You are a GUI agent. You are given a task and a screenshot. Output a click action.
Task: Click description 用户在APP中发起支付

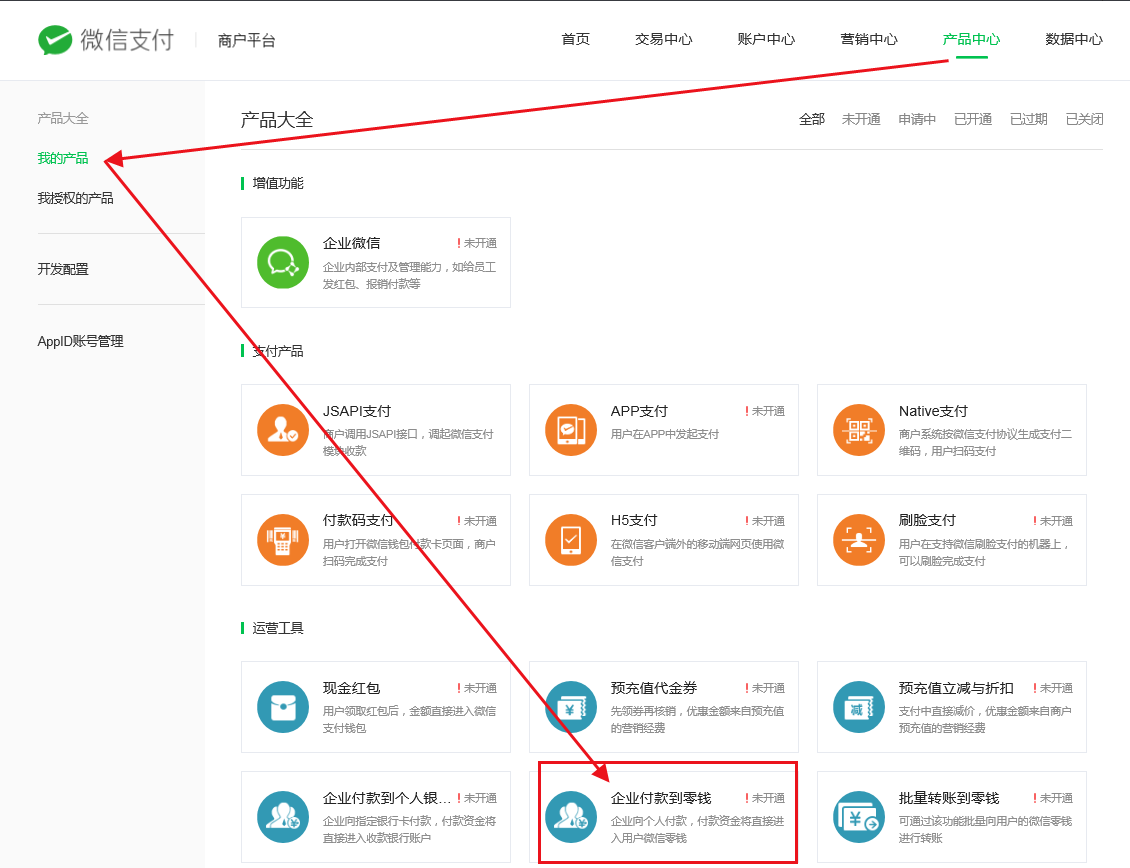pos(664,434)
